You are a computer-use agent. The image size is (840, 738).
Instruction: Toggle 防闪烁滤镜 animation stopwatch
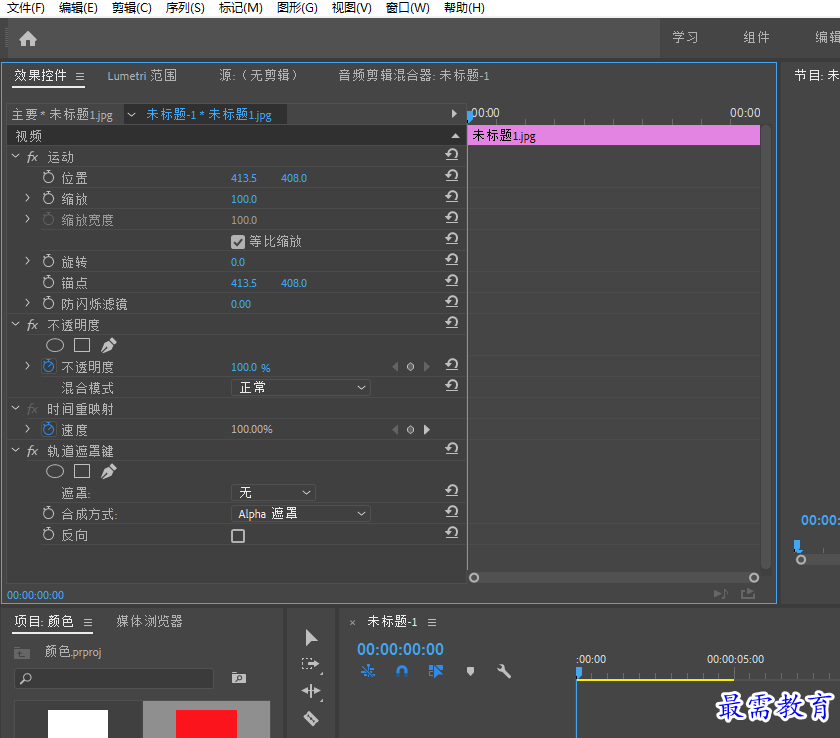pyautogui.click(x=49, y=303)
